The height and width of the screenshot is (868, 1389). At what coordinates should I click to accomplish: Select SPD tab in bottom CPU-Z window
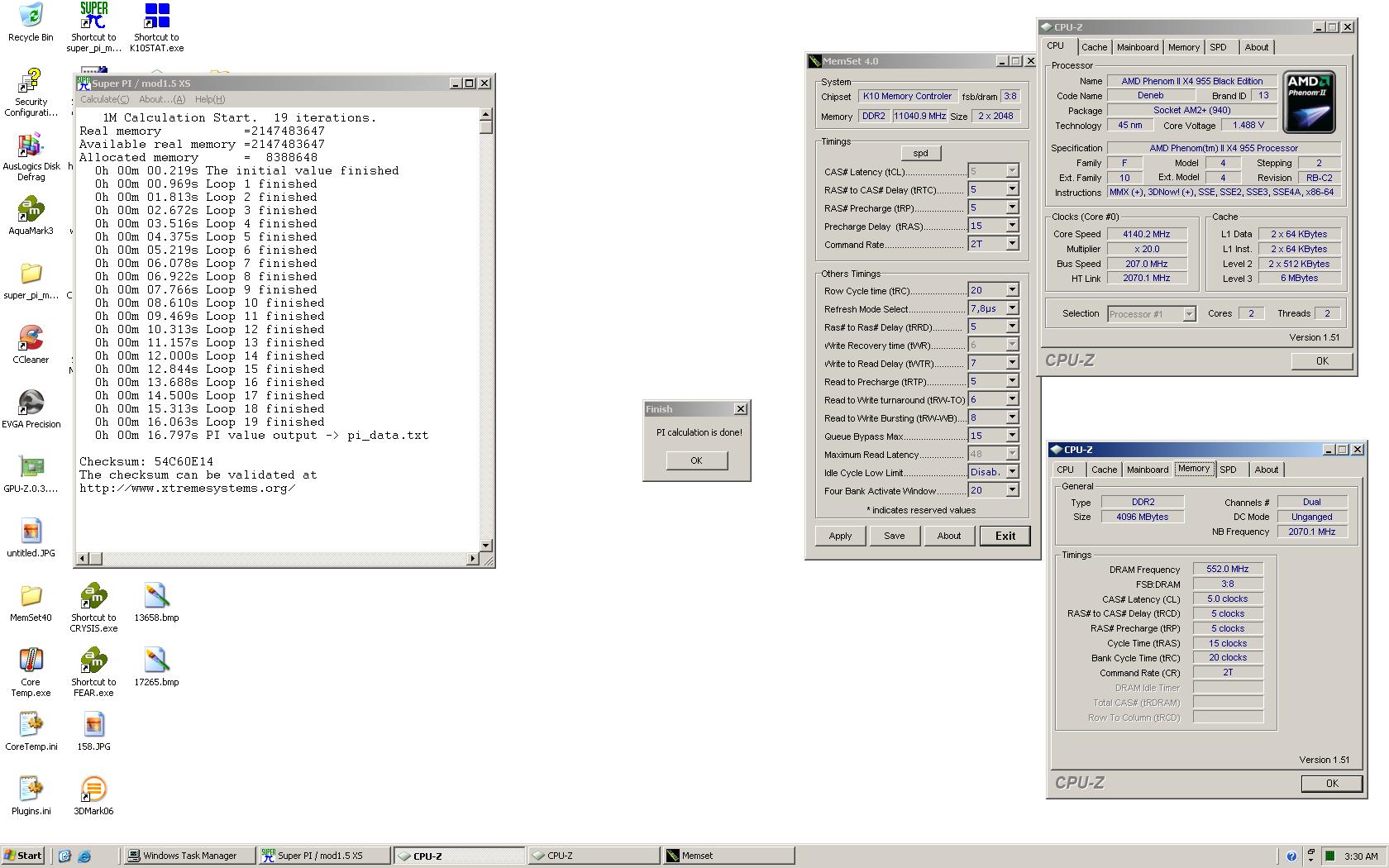(1228, 470)
